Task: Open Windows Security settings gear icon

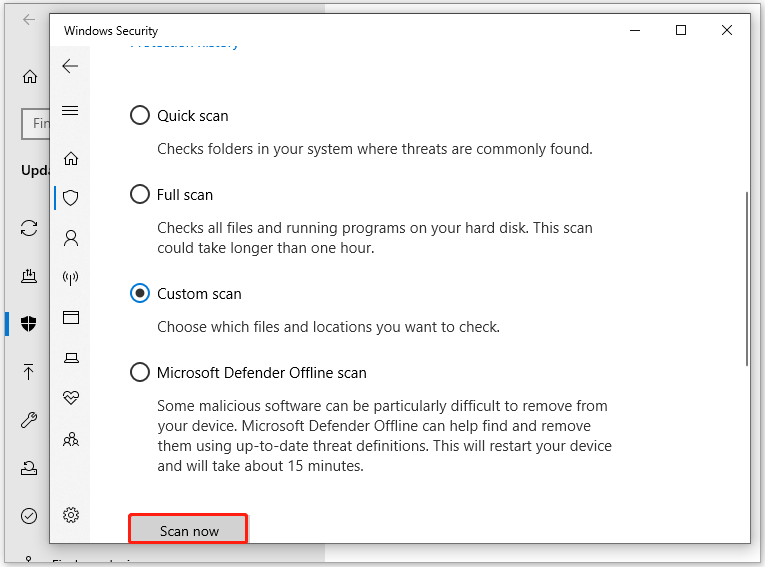Action: tap(70, 515)
